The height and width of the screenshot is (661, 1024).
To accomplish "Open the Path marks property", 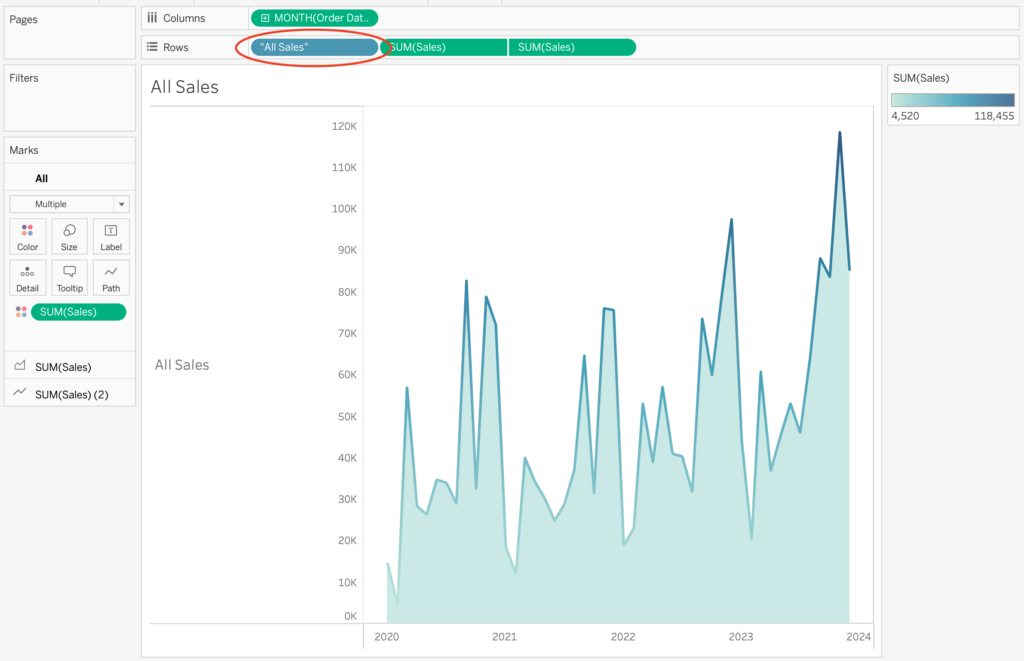I will [x=111, y=277].
